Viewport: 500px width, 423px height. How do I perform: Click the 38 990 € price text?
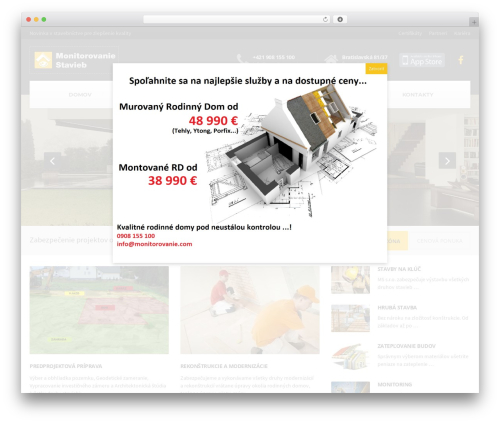(x=172, y=181)
